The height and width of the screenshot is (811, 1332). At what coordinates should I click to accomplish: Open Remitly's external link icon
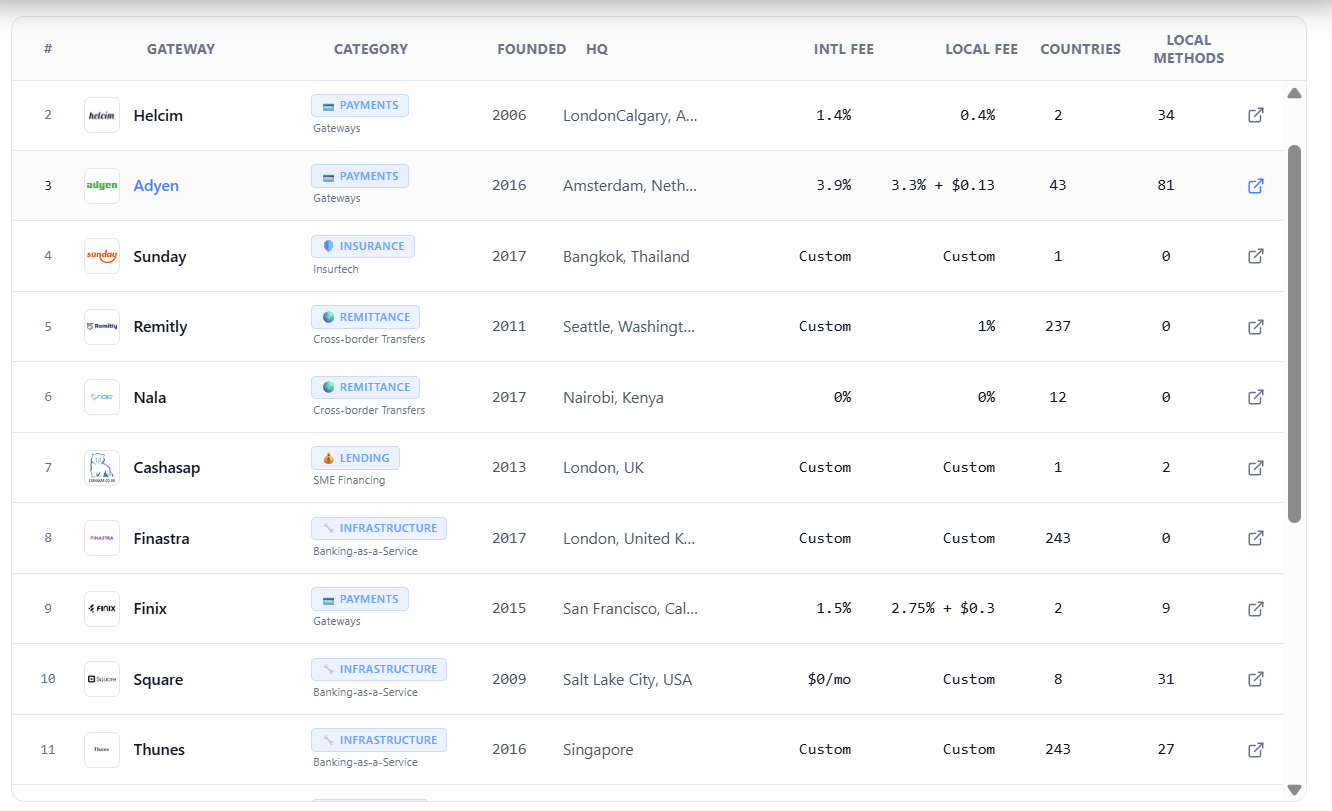point(1255,326)
